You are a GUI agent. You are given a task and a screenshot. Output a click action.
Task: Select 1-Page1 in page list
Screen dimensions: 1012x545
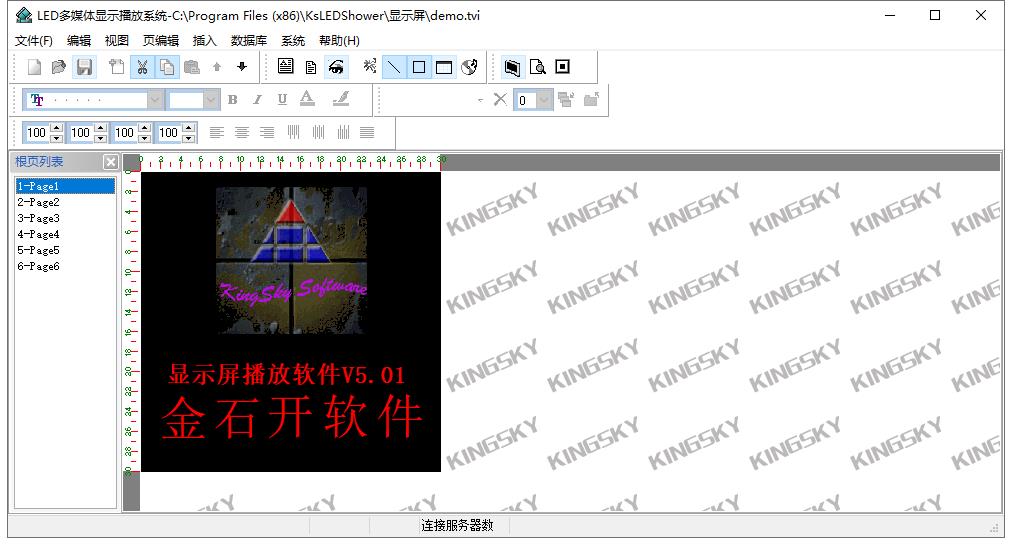[x=65, y=186]
